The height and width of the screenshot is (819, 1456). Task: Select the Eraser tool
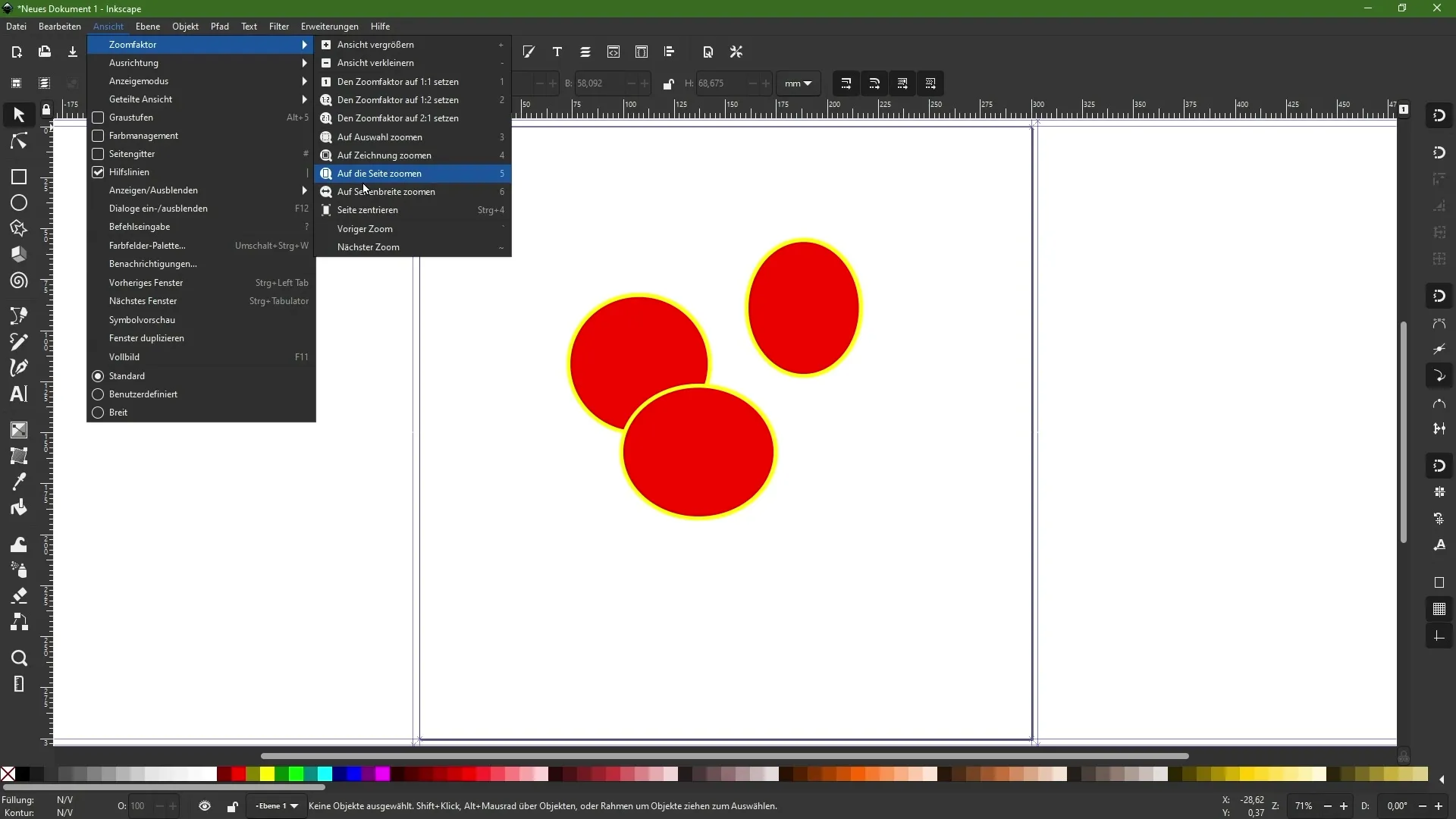click(19, 596)
